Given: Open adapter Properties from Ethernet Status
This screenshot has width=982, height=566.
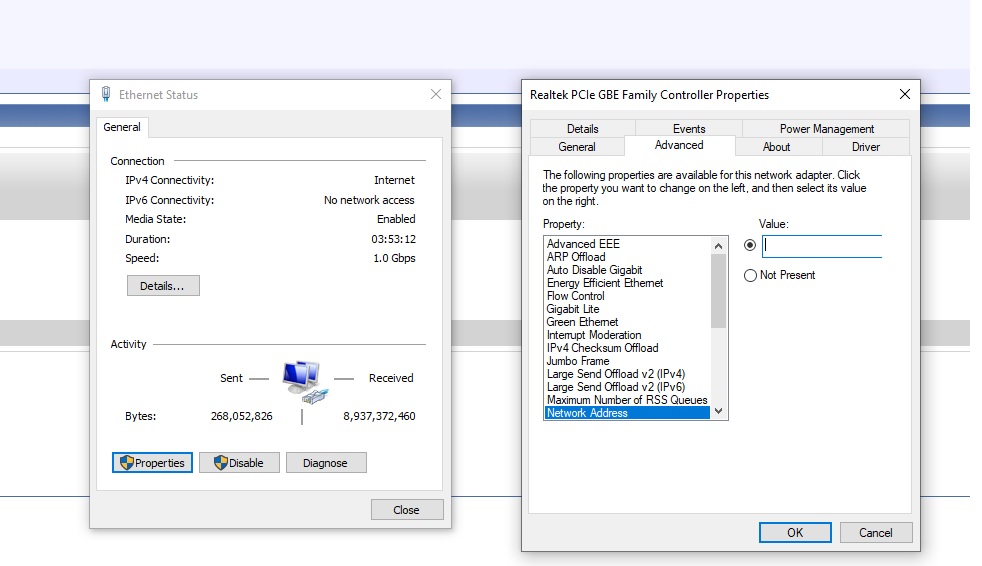Looking at the screenshot, I should tap(152, 463).
